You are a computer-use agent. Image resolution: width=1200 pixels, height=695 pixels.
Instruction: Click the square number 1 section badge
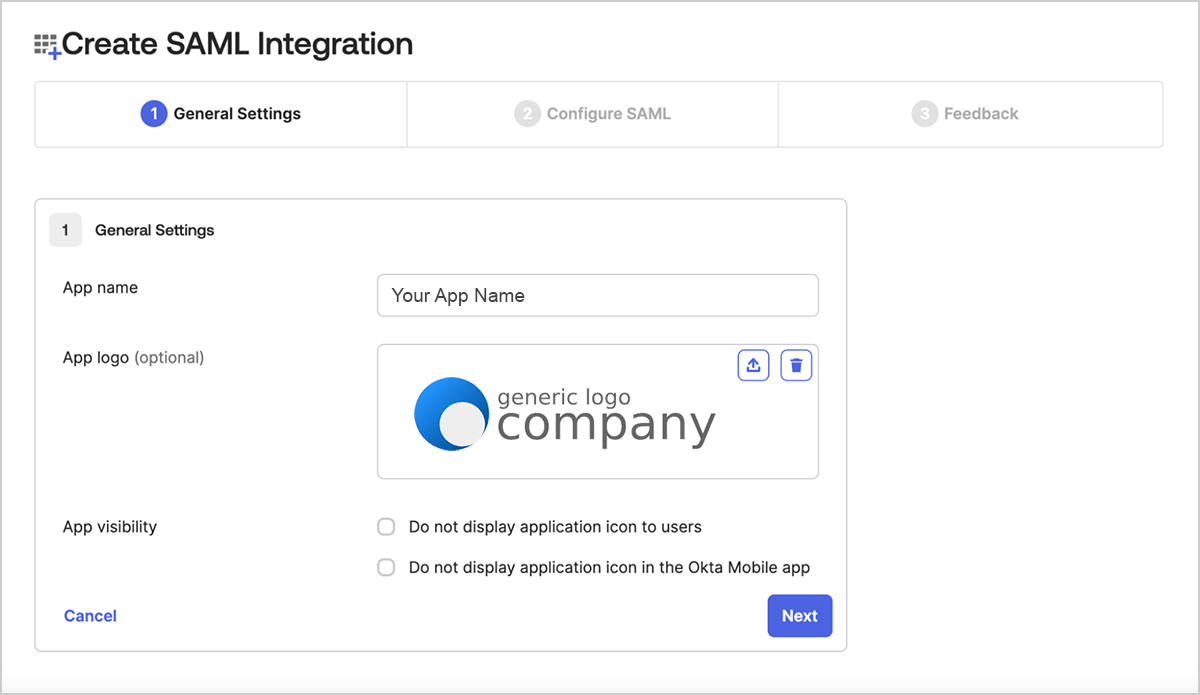pyautogui.click(x=65, y=230)
